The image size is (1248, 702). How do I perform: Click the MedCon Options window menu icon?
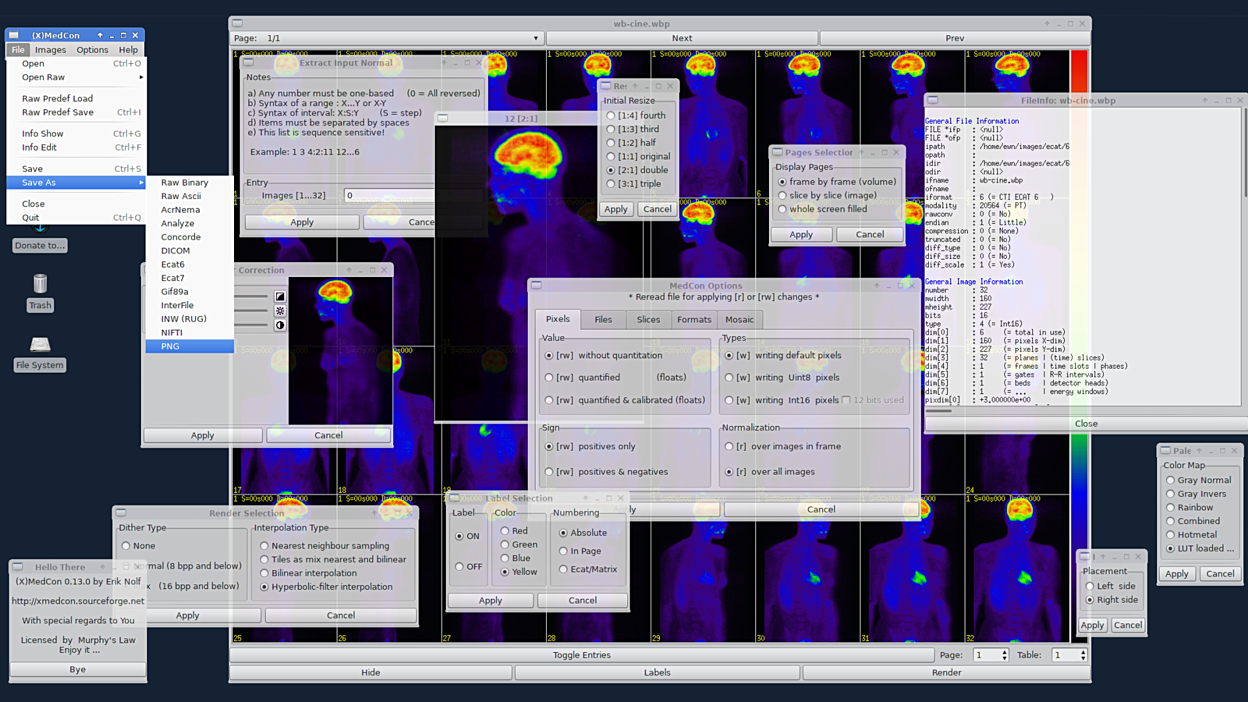pyautogui.click(x=537, y=285)
